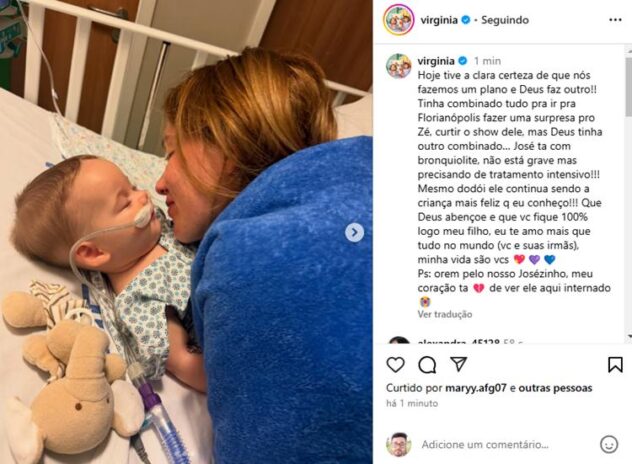
Task: Share post with paper plane icon
Action: pyautogui.click(x=458, y=364)
